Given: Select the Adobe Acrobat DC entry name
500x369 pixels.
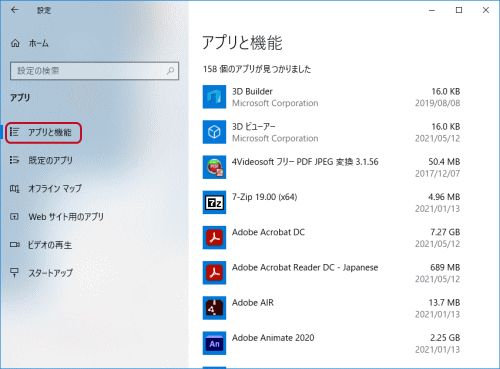Looking at the screenshot, I should [268, 232].
